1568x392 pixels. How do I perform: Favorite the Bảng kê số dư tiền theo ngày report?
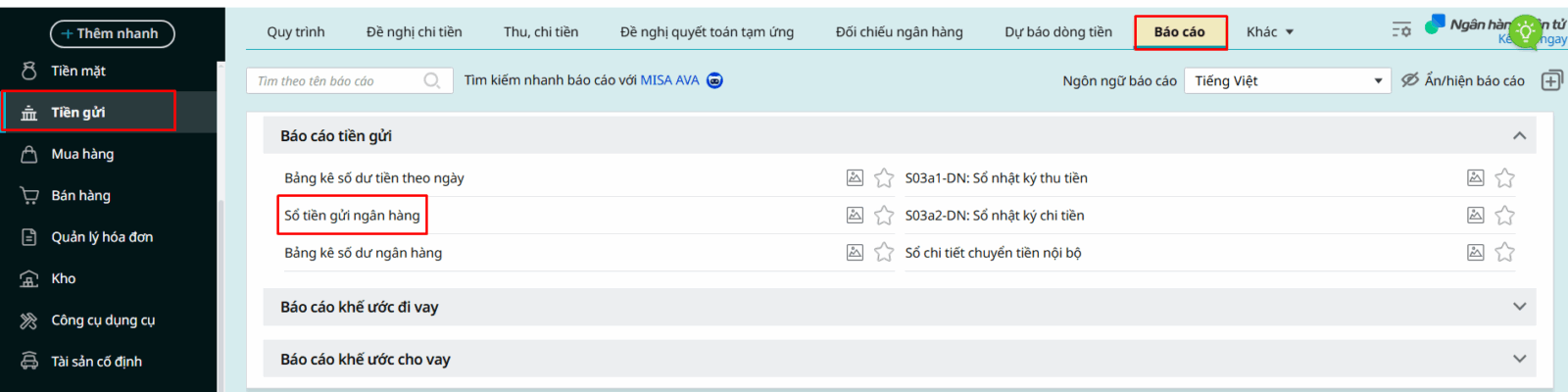pyautogui.click(x=884, y=177)
